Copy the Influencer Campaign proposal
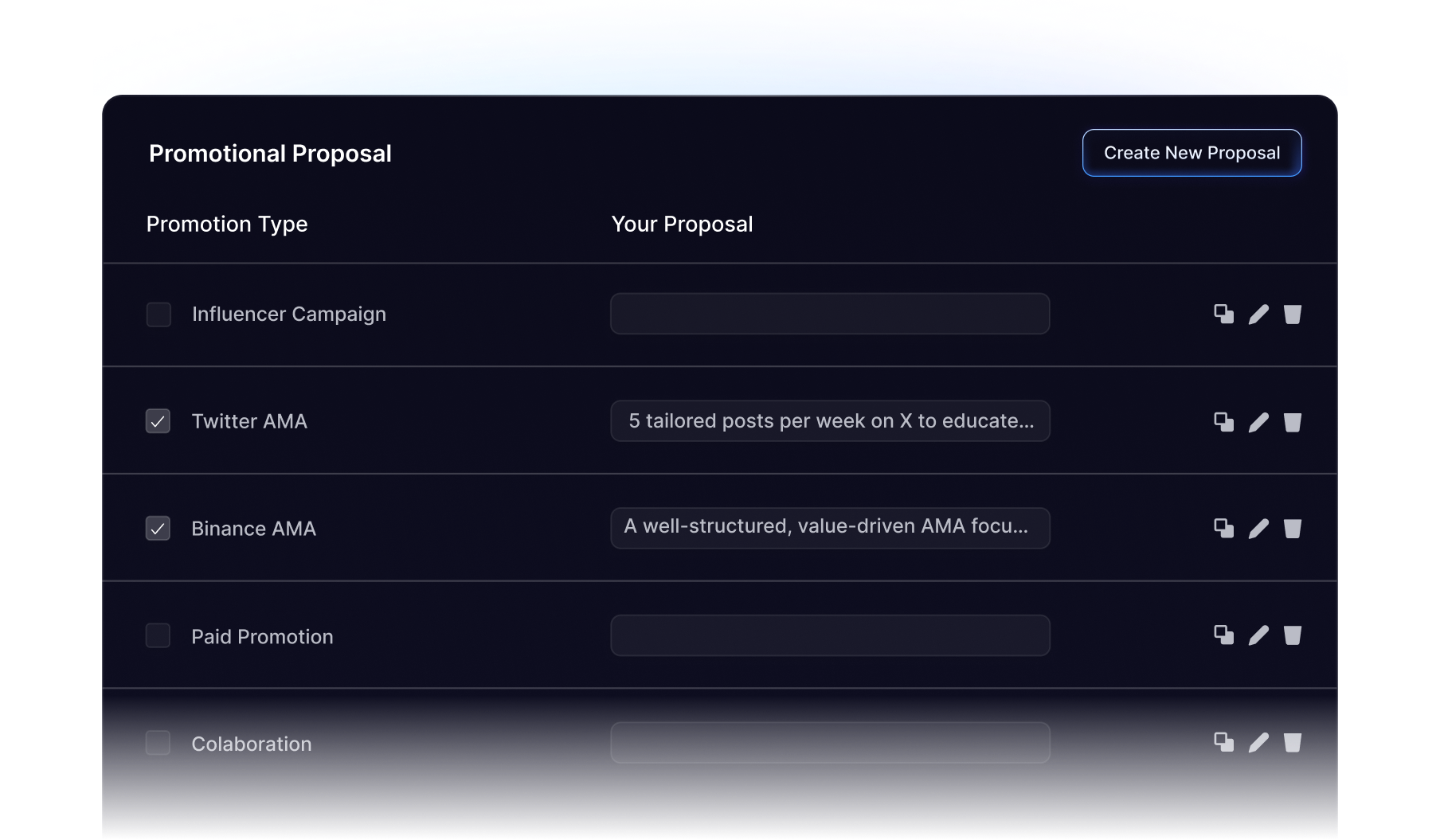 (x=1223, y=314)
